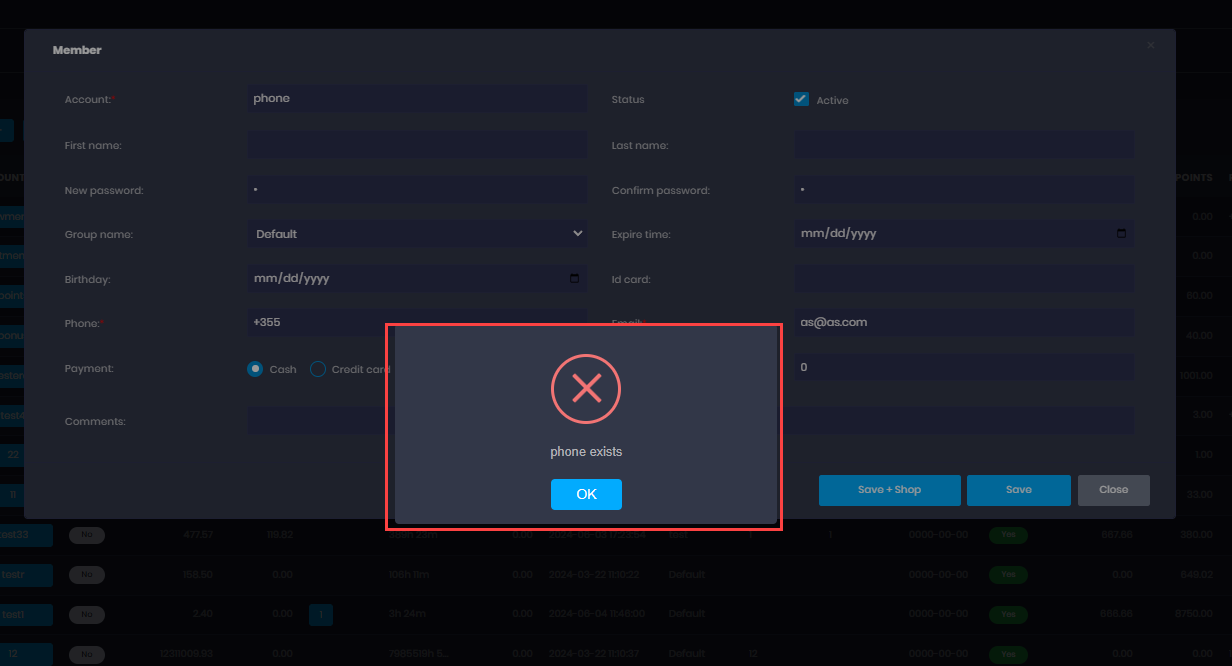
Task: Click the Id card input field
Action: point(963,279)
